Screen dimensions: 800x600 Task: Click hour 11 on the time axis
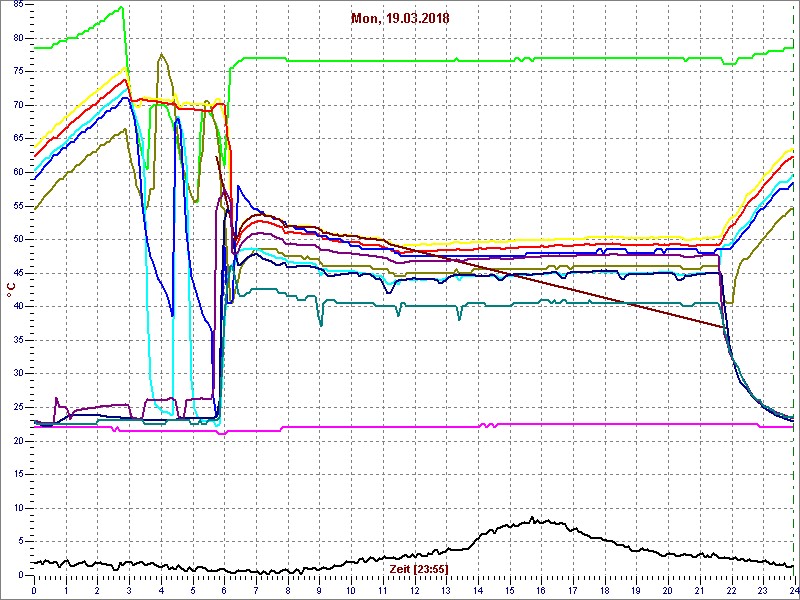(x=383, y=590)
